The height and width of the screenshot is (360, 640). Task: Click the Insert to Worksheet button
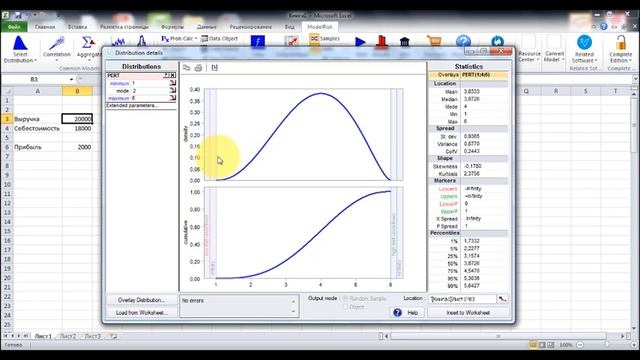coord(468,313)
